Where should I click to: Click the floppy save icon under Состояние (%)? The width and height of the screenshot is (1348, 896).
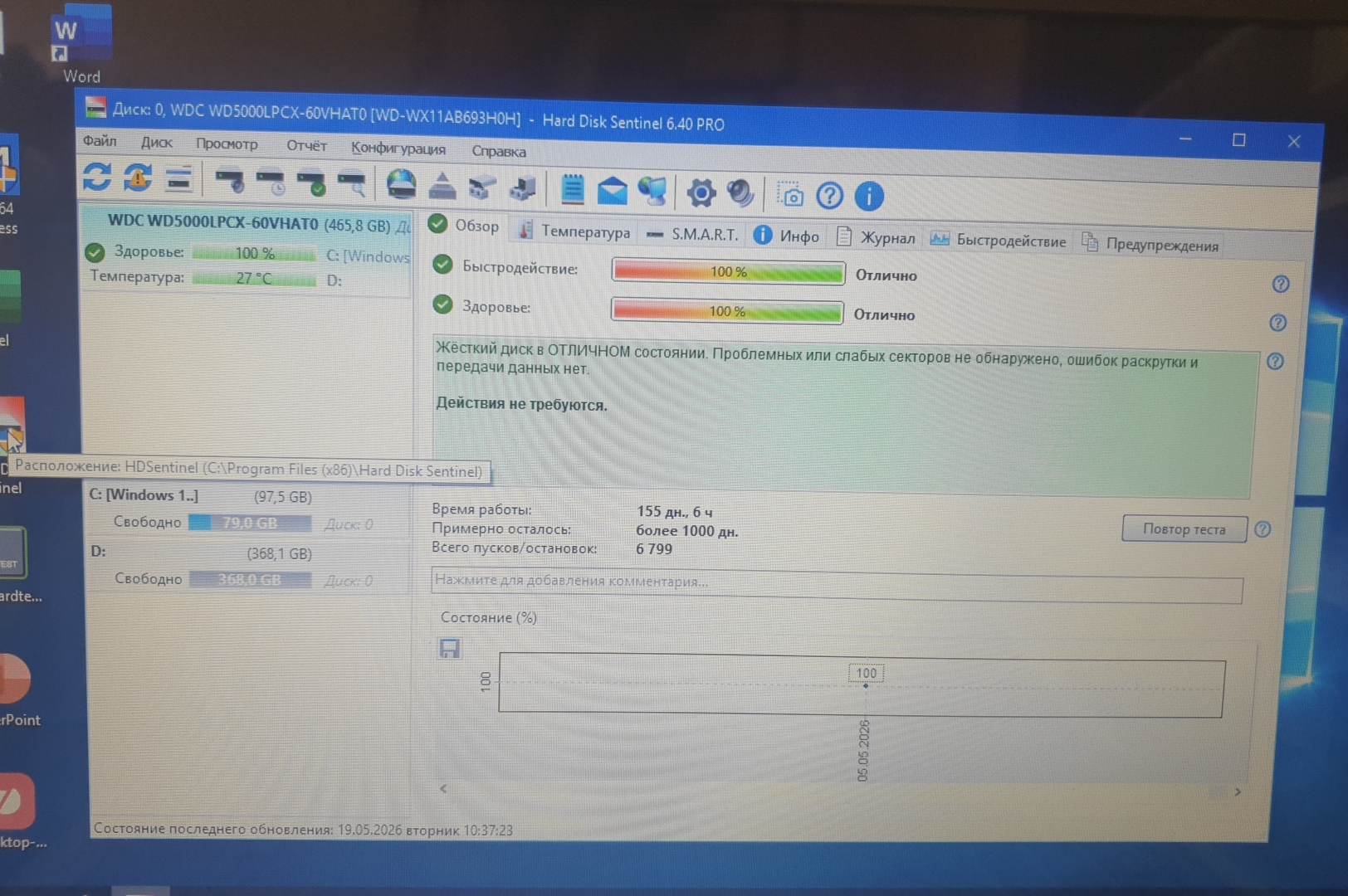click(x=449, y=648)
